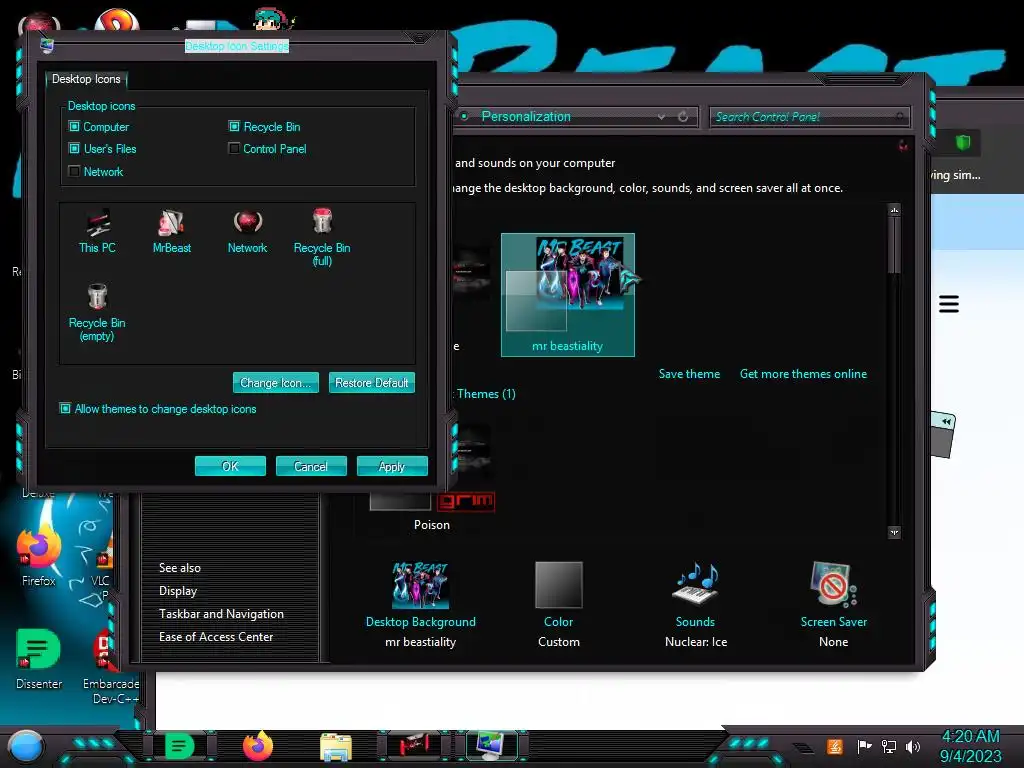Click OK in Desktop Icon Settings
Viewport: 1024px width, 768px height.
point(230,466)
